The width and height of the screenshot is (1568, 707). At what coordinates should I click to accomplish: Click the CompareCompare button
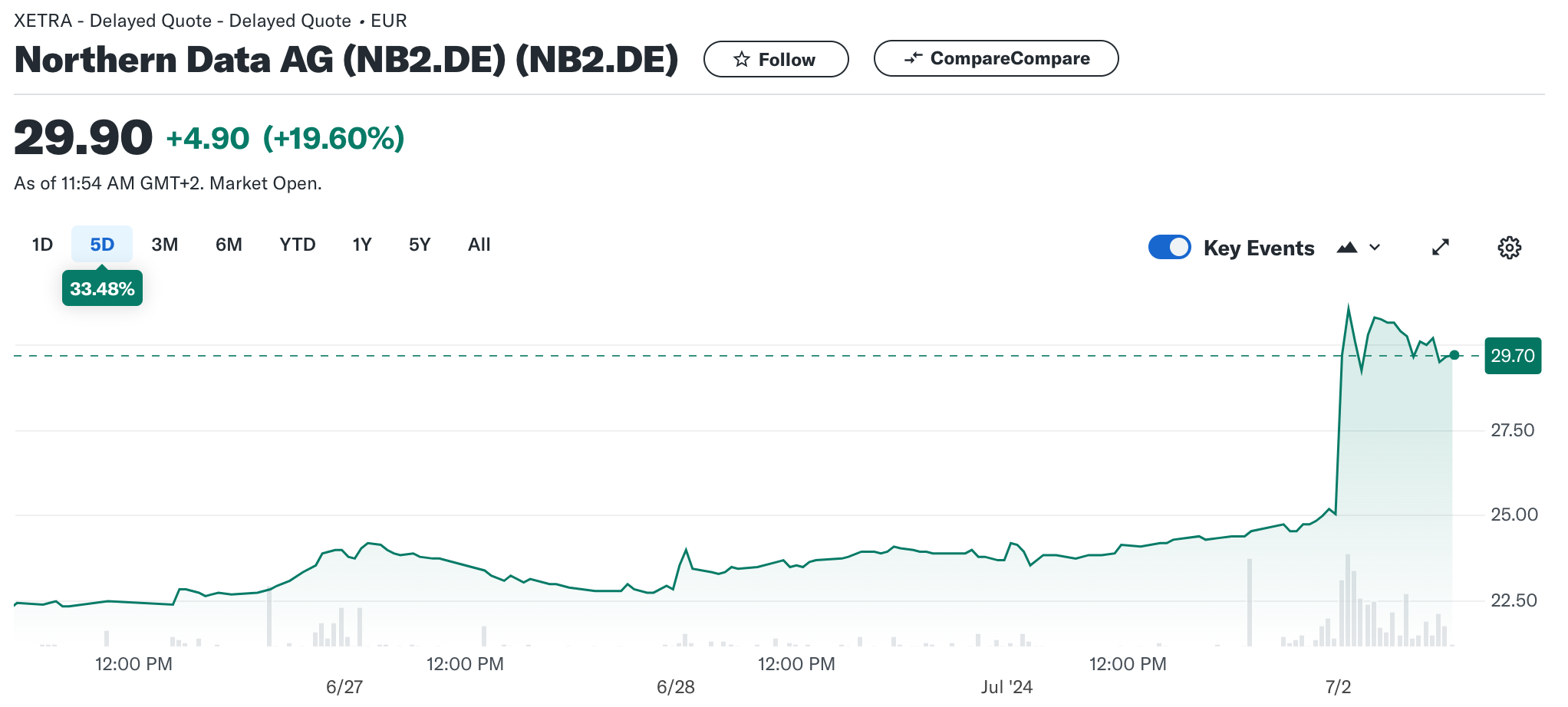coord(1010,58)
